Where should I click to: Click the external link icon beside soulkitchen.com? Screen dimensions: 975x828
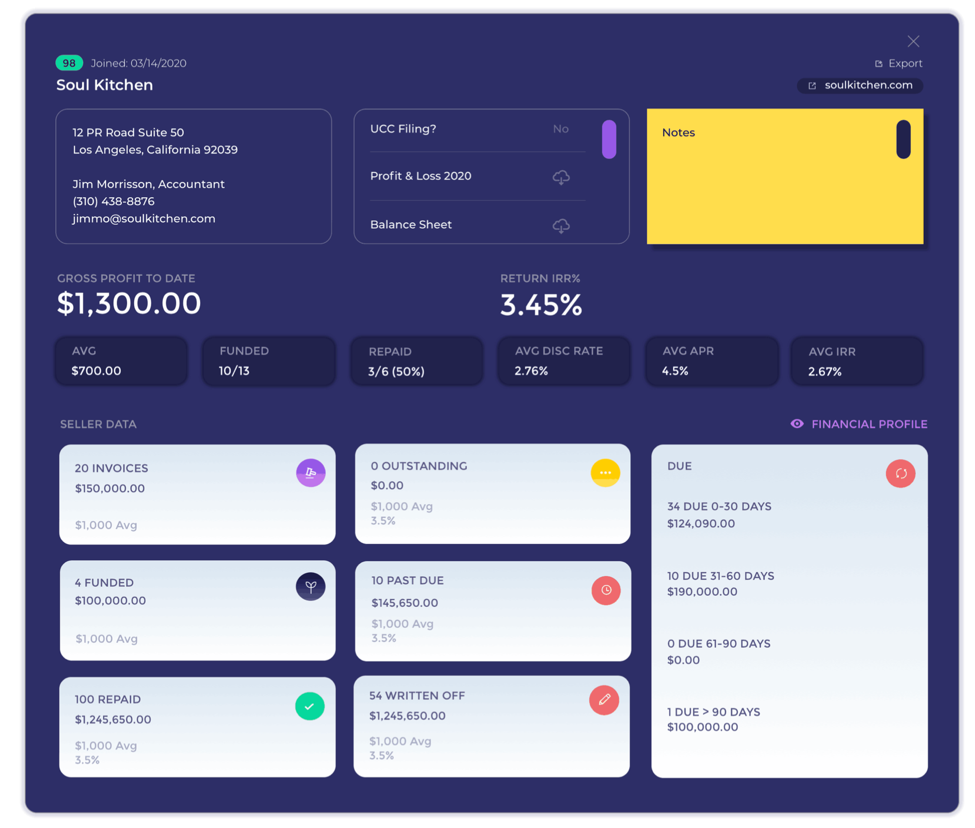(x=812, y=86)
